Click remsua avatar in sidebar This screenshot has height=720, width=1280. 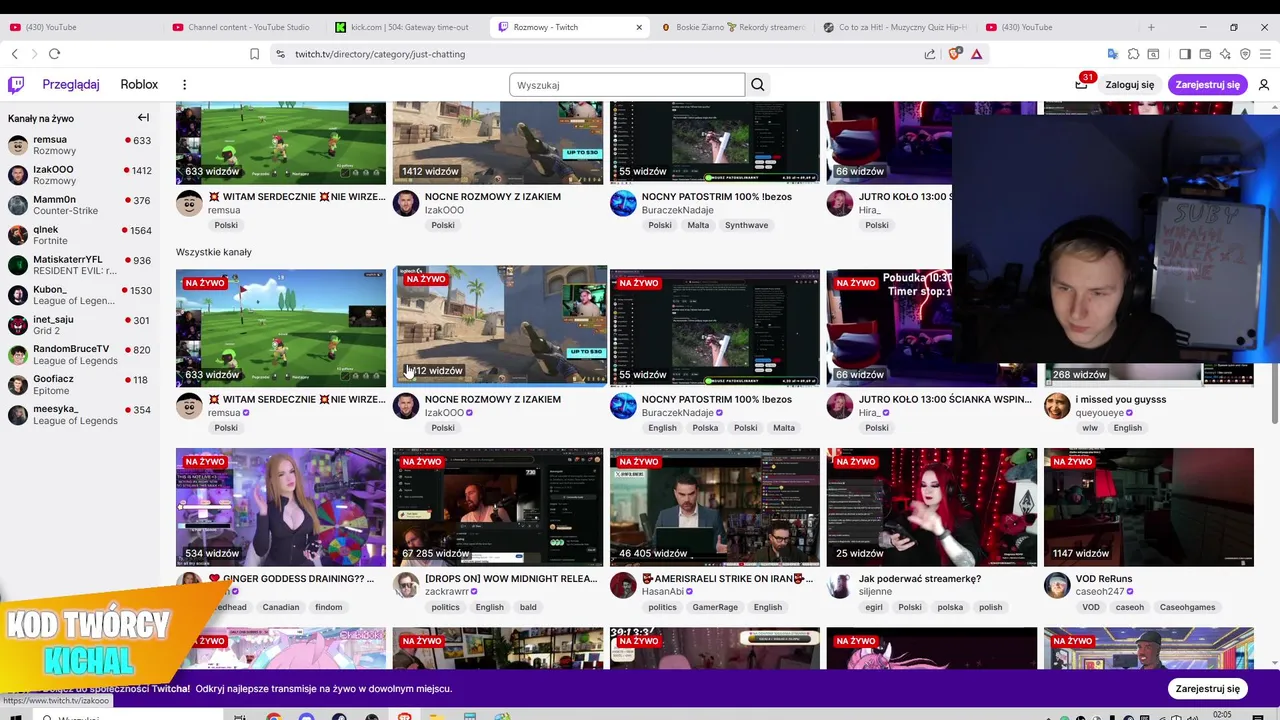tap(17, 145)
